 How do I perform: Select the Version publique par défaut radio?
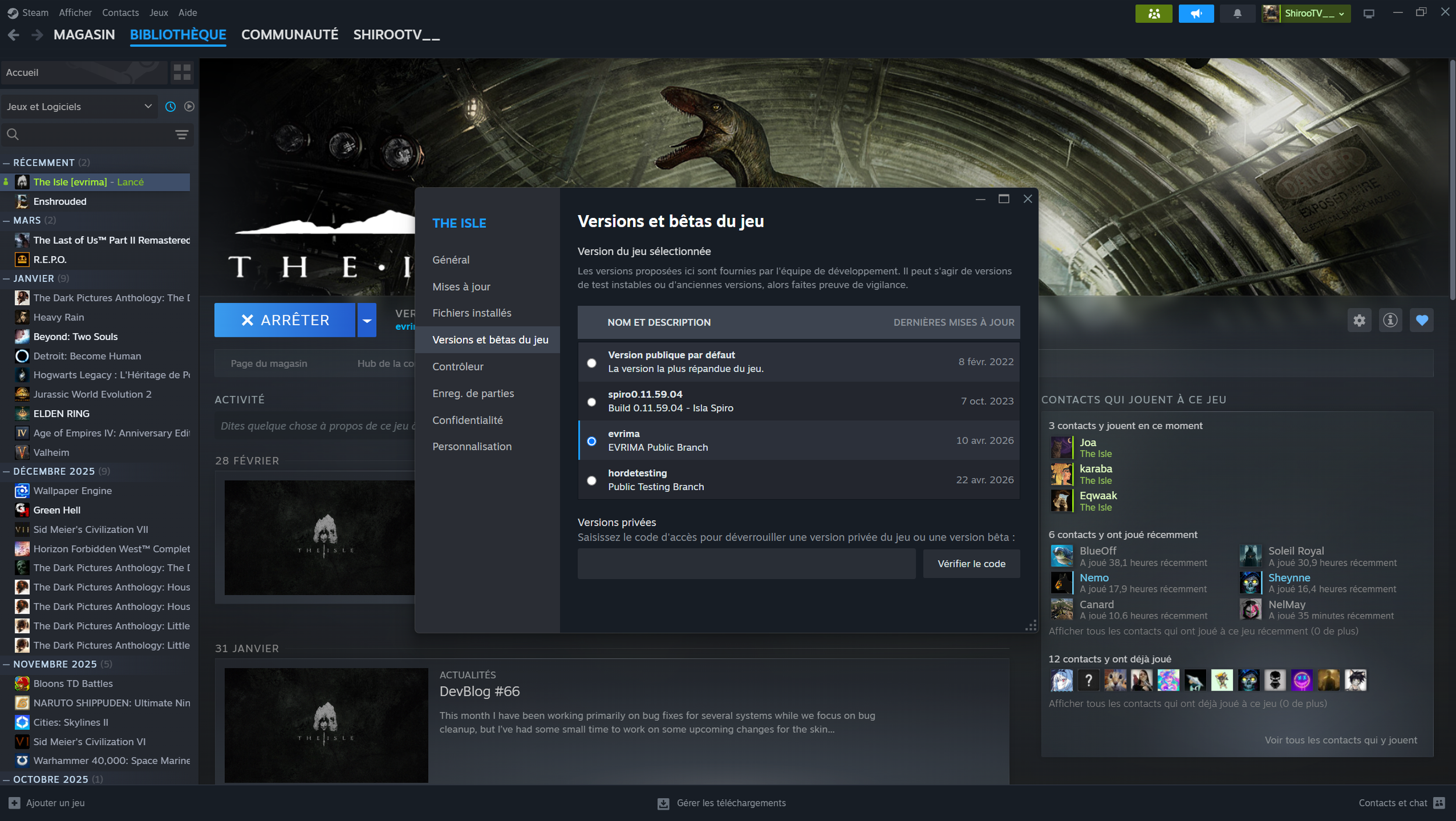coord(592,363)
